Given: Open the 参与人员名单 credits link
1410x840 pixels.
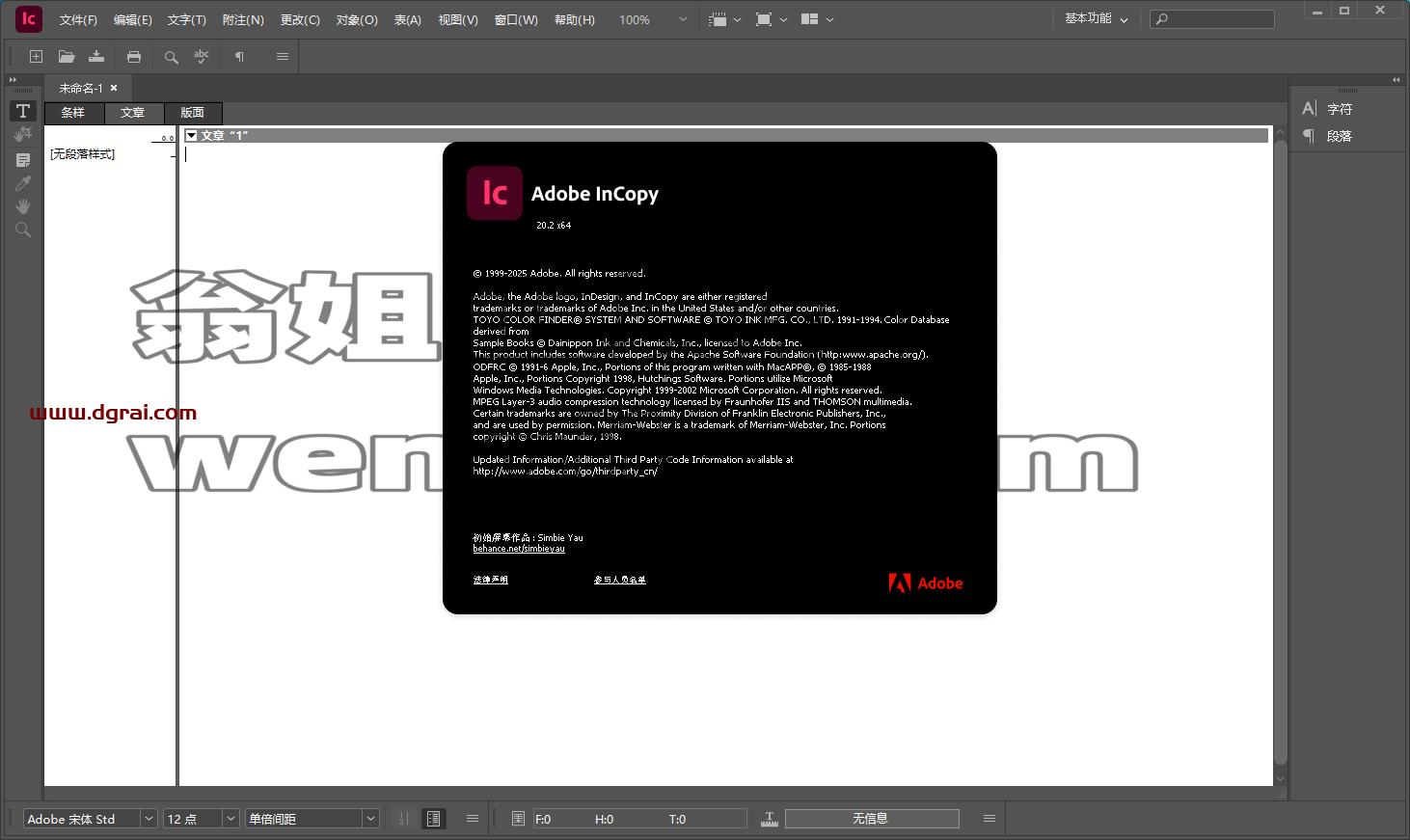Looking at the screenshot, I should [620, 580].
